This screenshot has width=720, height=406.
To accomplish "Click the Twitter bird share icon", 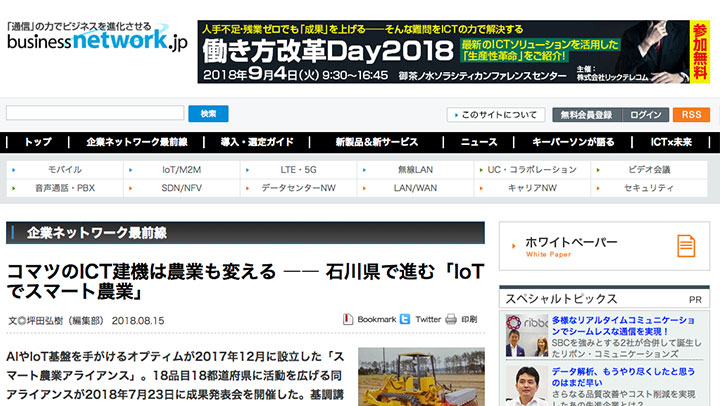I will [405, 319].
